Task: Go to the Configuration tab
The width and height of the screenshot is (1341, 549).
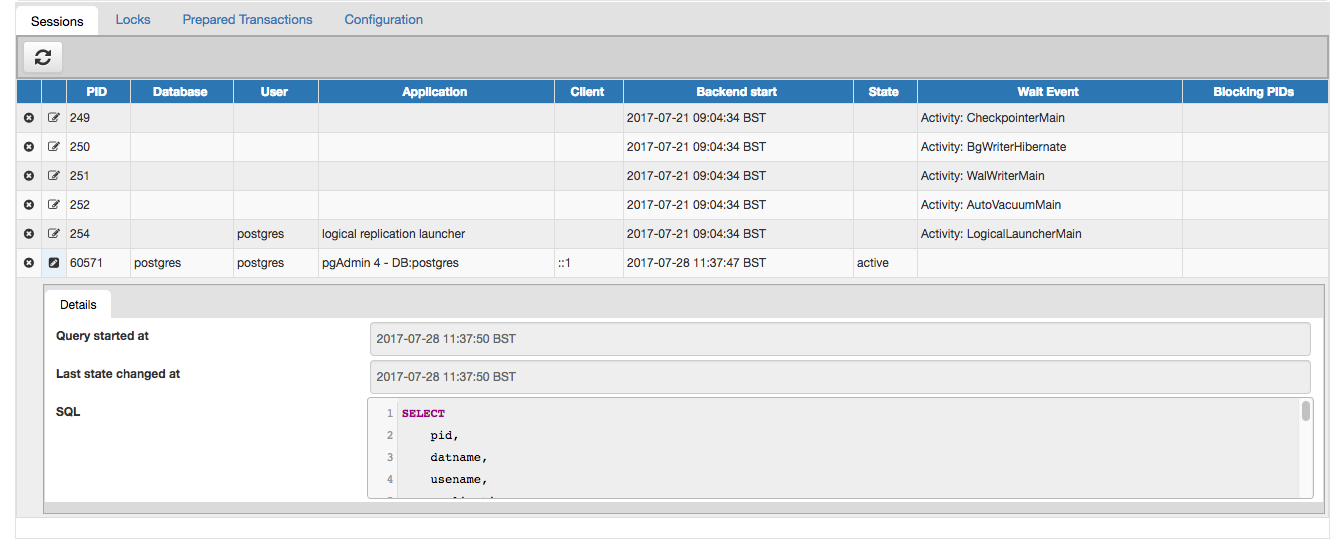Action: pyautogui.click(x=383, y=20)
